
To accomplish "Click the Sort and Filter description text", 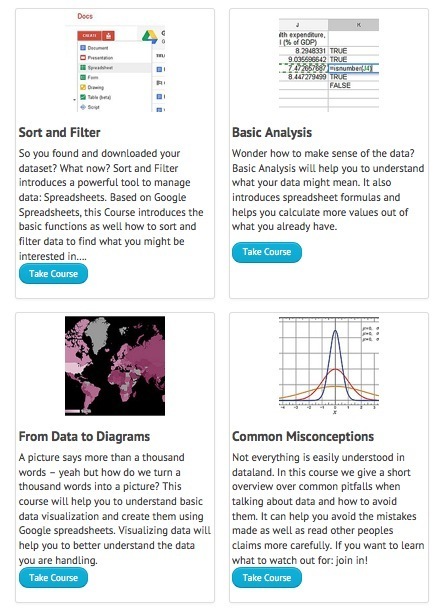I will (x=111, y=205).
